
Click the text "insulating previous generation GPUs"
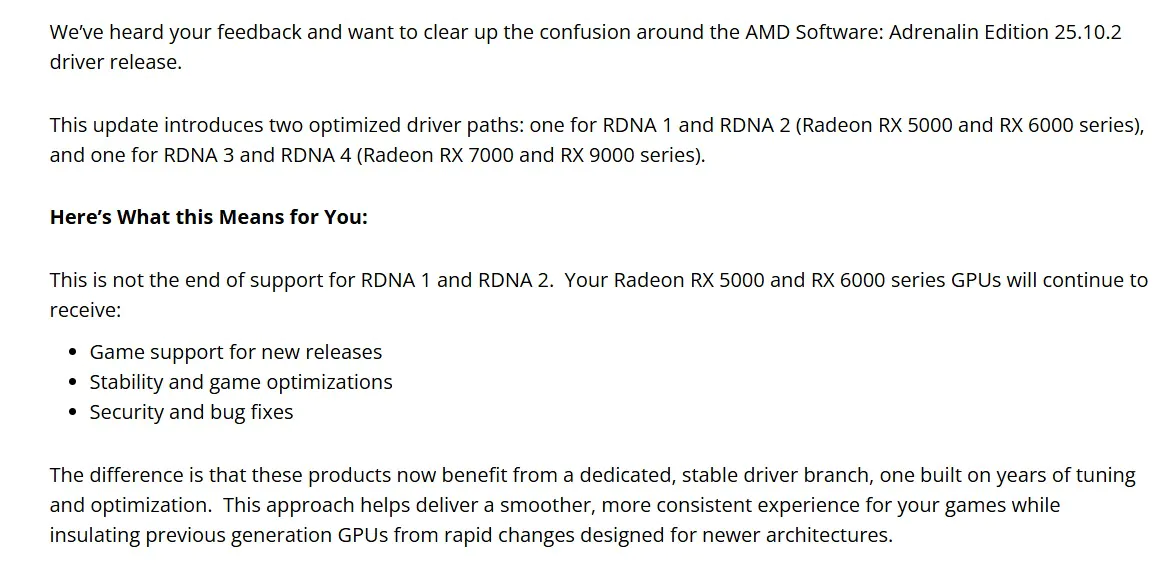[x=218, y=535]
